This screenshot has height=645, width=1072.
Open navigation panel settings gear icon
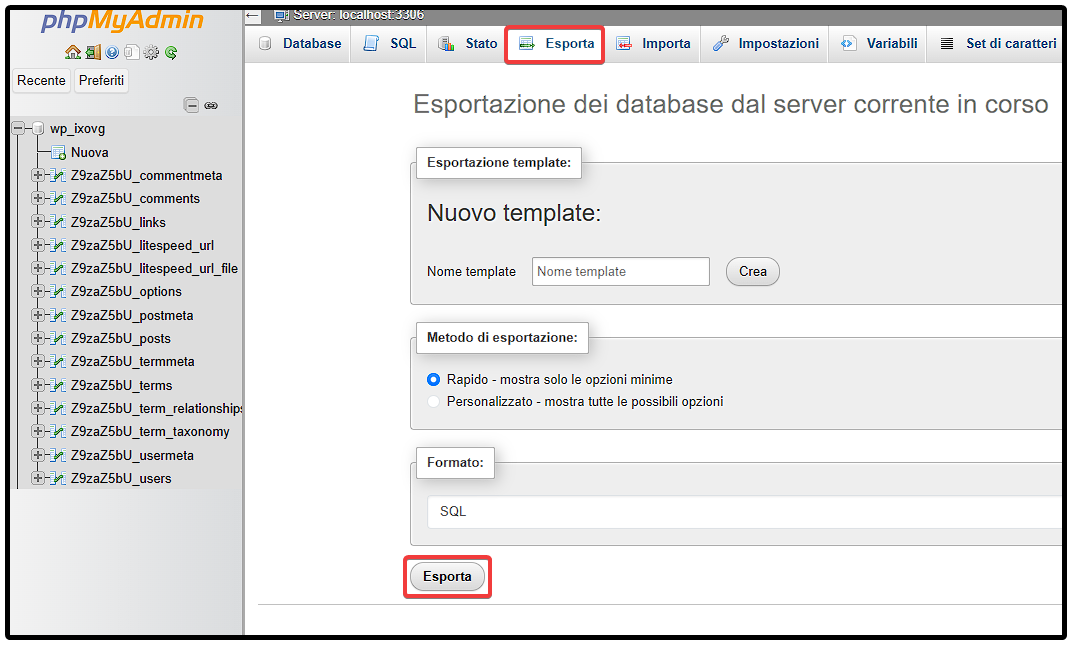point(152,52)
